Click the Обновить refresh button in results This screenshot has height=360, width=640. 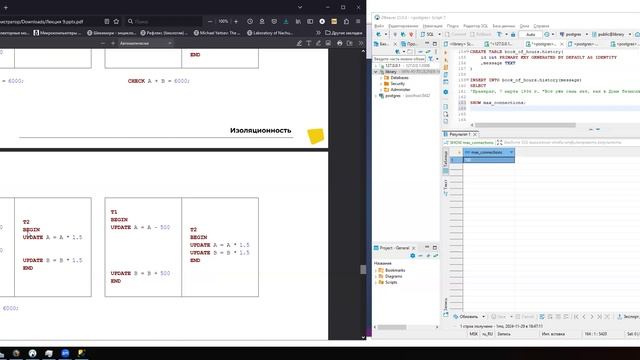coord(466,317)
